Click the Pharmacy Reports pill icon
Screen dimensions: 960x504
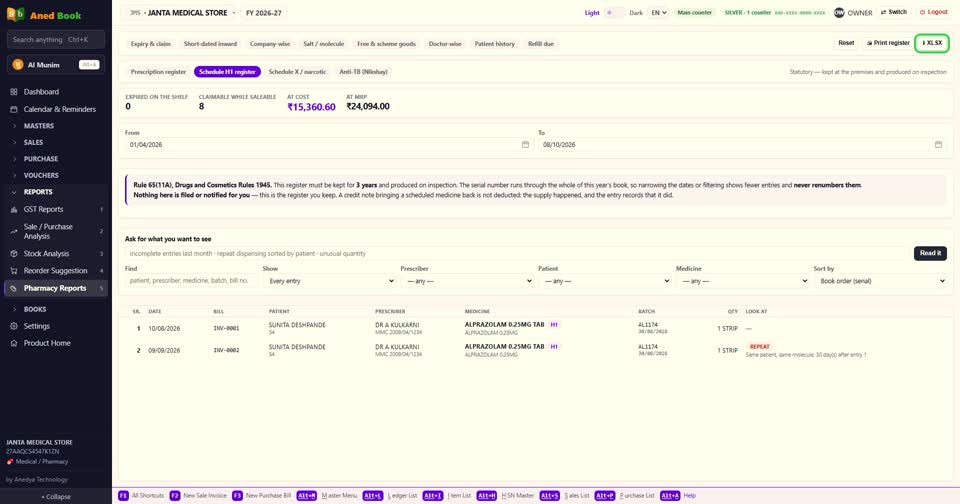click(13, 288)
